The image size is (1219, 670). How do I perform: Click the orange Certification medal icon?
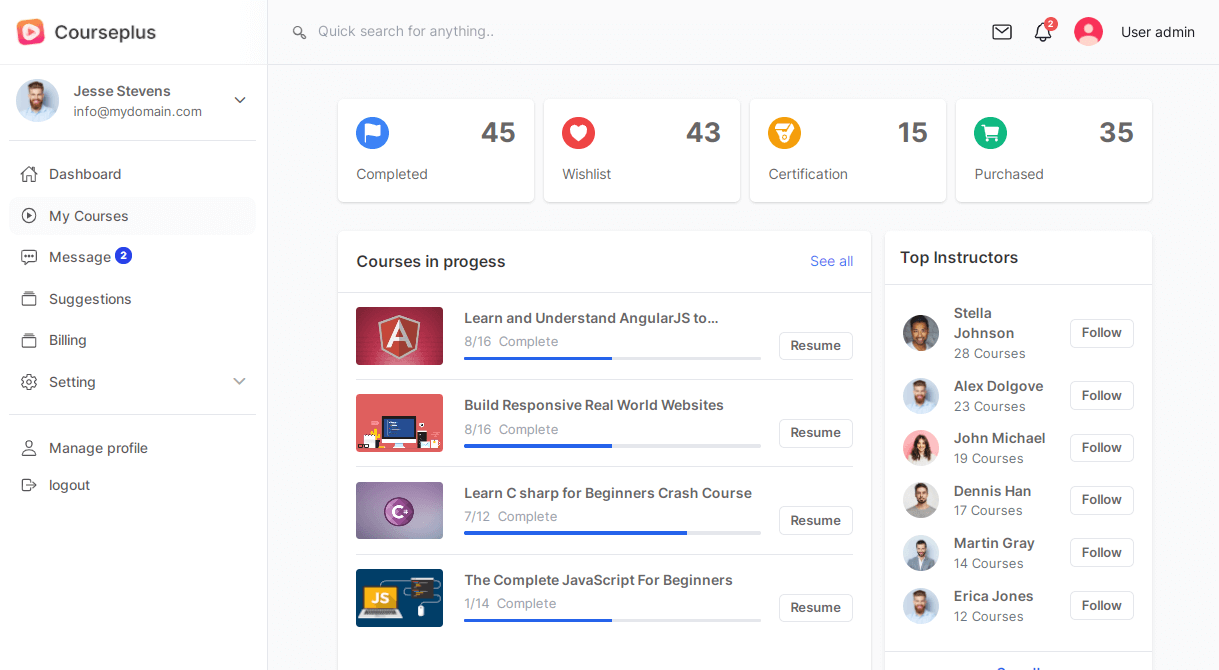[x=784, y=133]
